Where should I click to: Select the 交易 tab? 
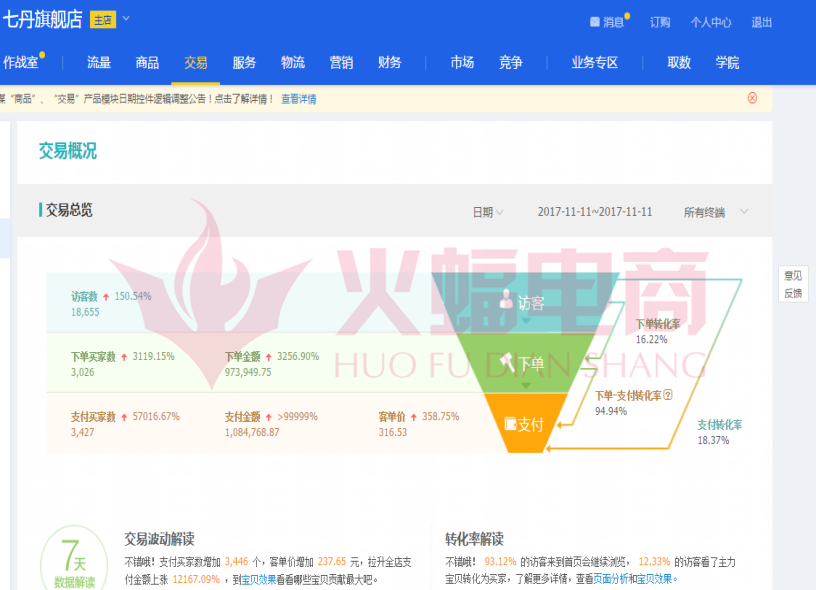(196, 62)
